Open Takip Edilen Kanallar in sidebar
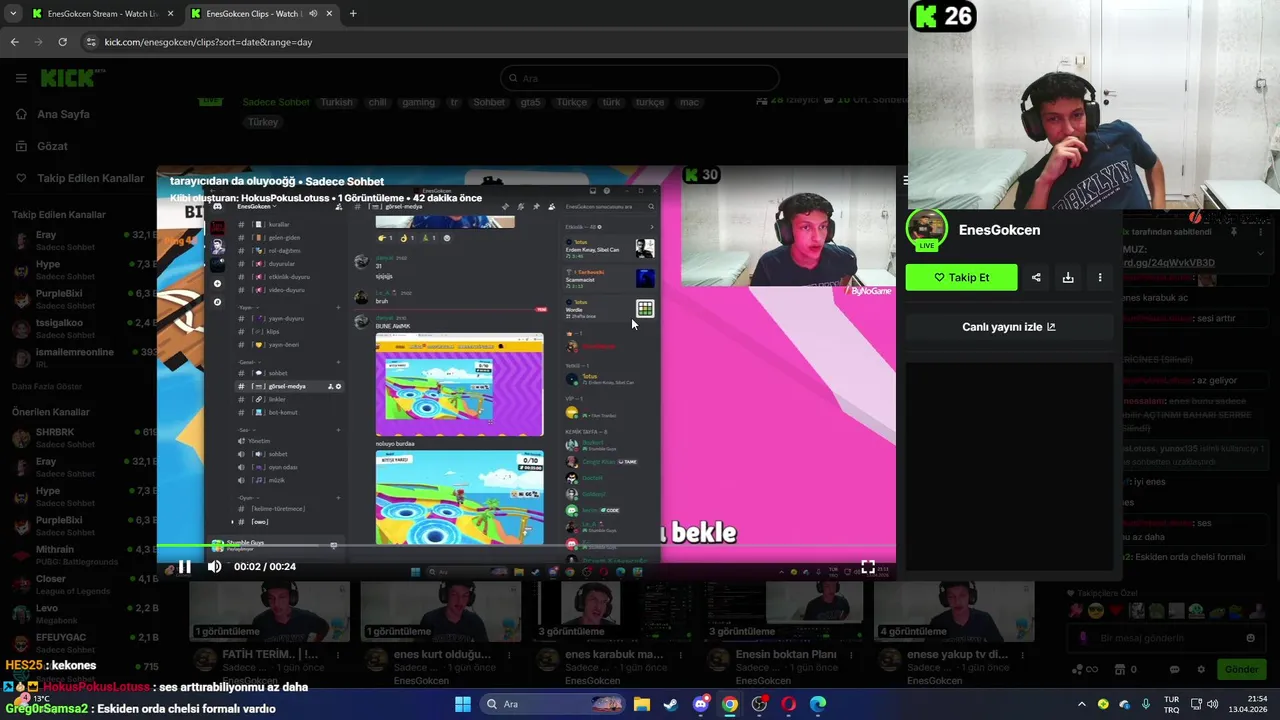 [x=90, y=178]
